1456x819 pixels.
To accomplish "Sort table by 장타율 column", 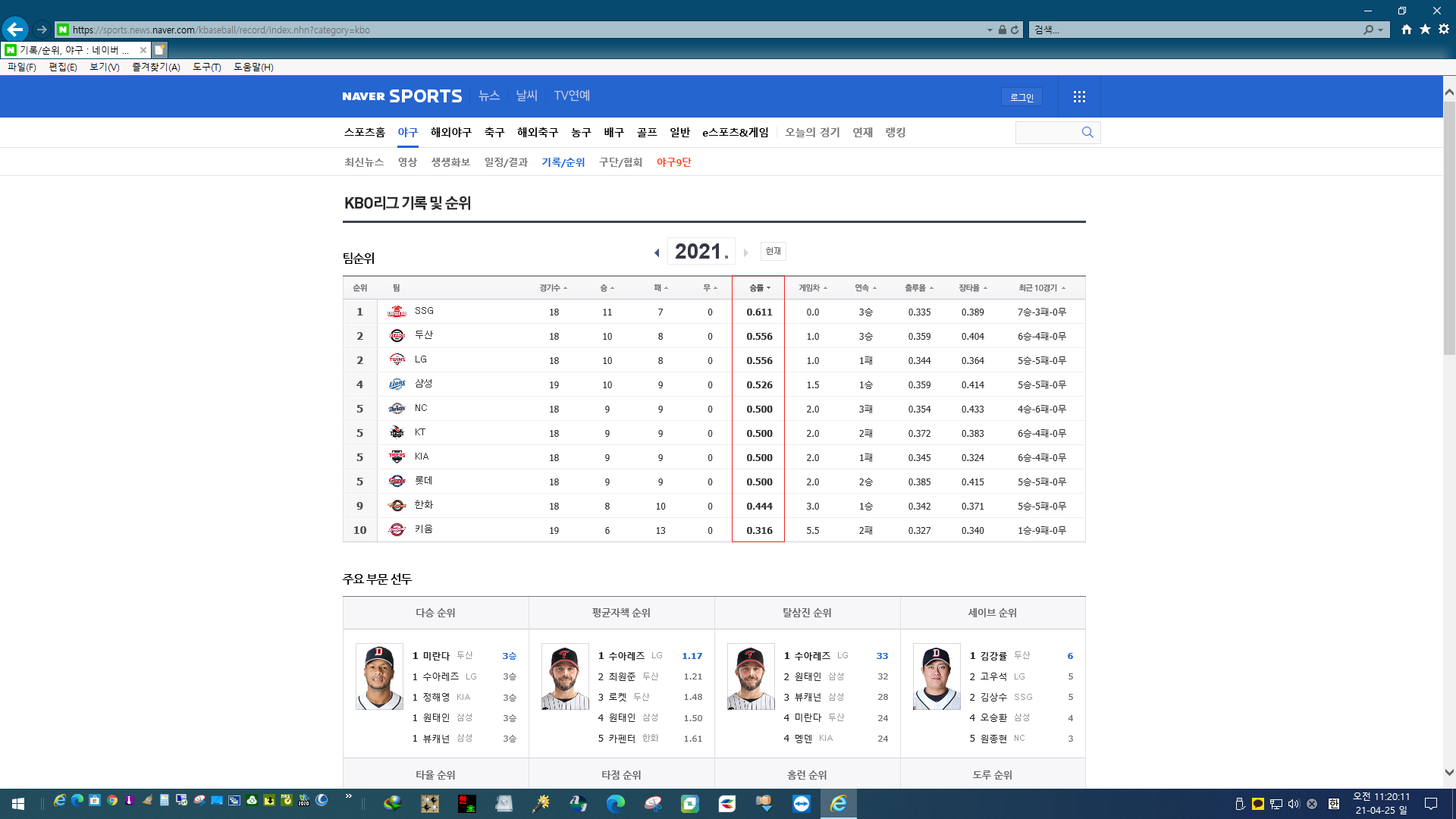I will pyautogui.click(x=972, y=288).
